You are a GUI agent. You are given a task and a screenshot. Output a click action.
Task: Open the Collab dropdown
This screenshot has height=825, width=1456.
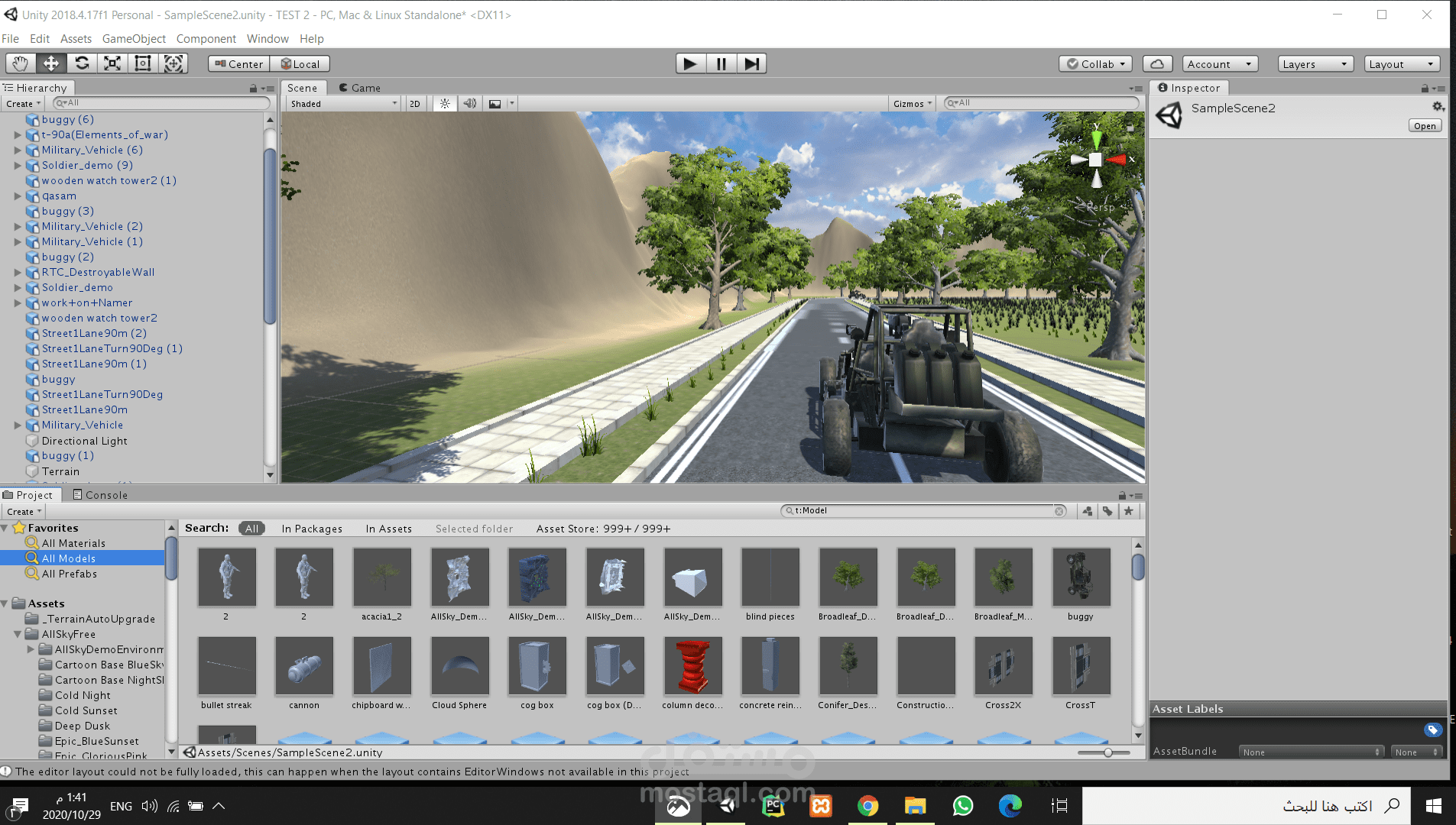click(1095, 64)
